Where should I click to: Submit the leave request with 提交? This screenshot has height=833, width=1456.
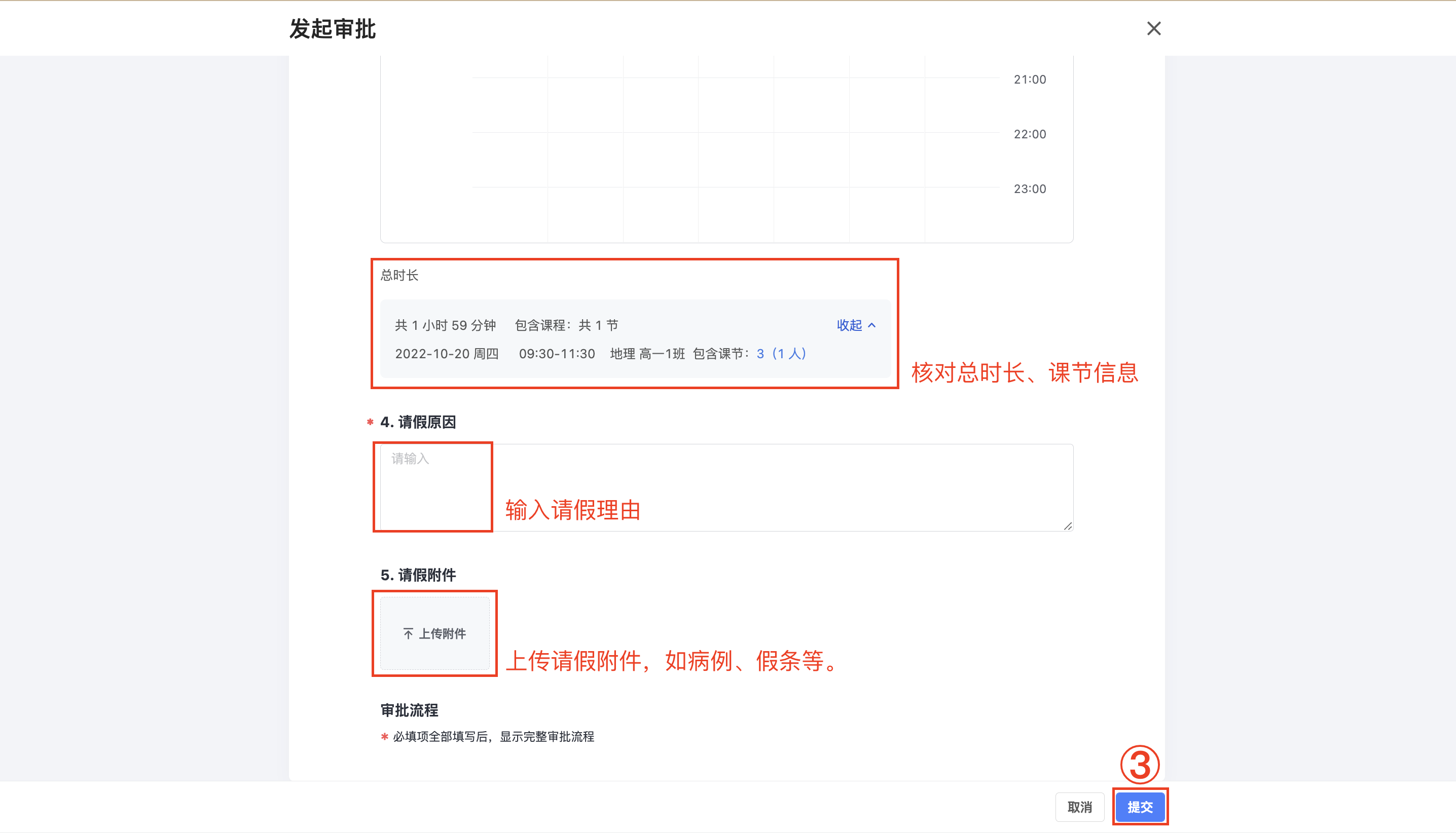(1140, 807)
